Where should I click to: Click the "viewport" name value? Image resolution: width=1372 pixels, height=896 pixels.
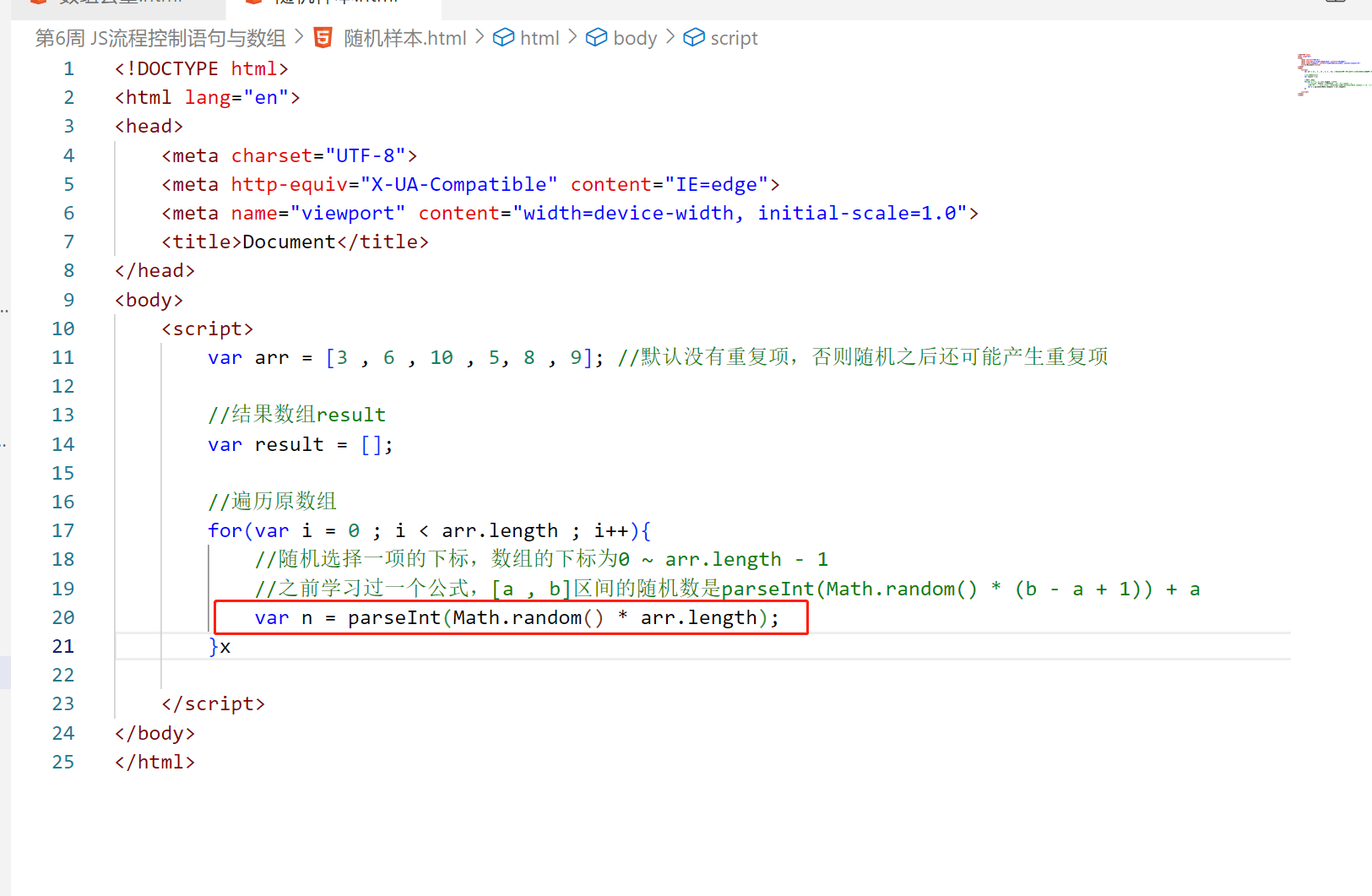click(348, 213)
